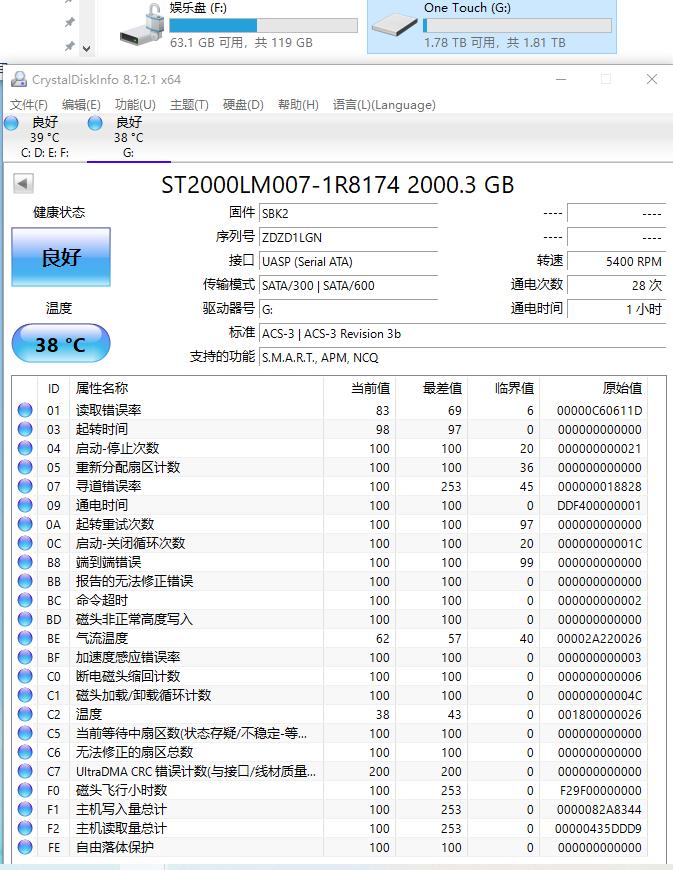673x870 pixels.
Task: Expand the Explorer sidebar chevron
Action: (x=87, y=48)
